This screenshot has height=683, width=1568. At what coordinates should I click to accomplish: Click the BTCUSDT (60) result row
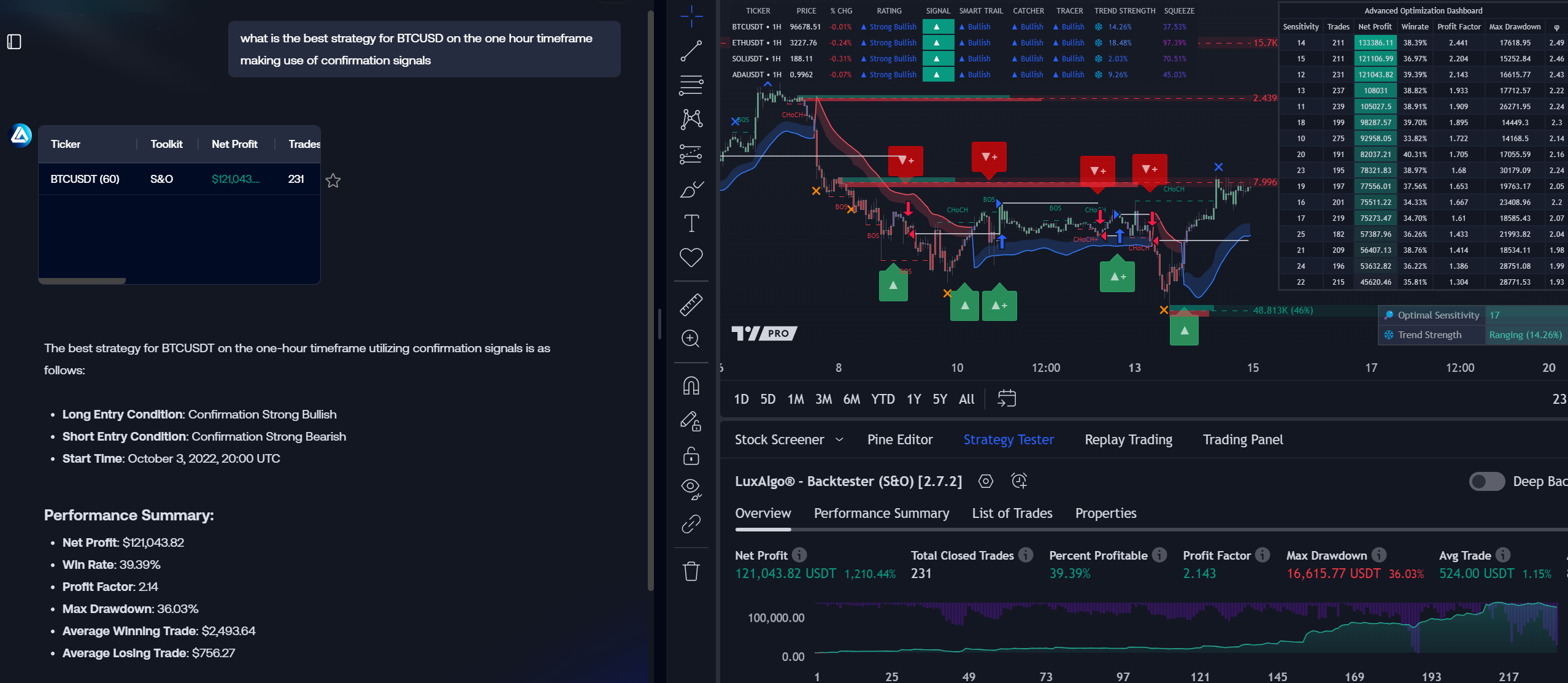(85, 179)
